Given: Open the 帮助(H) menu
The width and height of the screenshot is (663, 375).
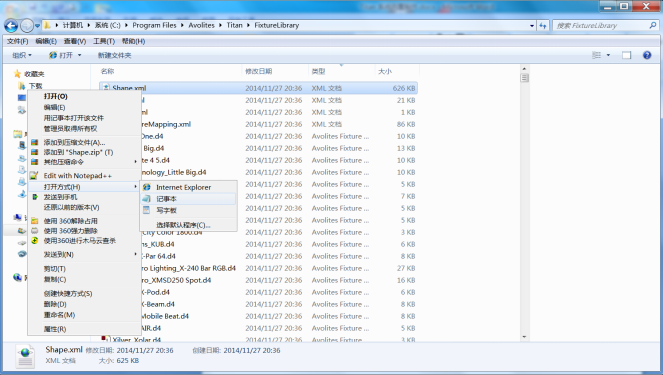Looking at the screenshot, I should coord(133,41).
